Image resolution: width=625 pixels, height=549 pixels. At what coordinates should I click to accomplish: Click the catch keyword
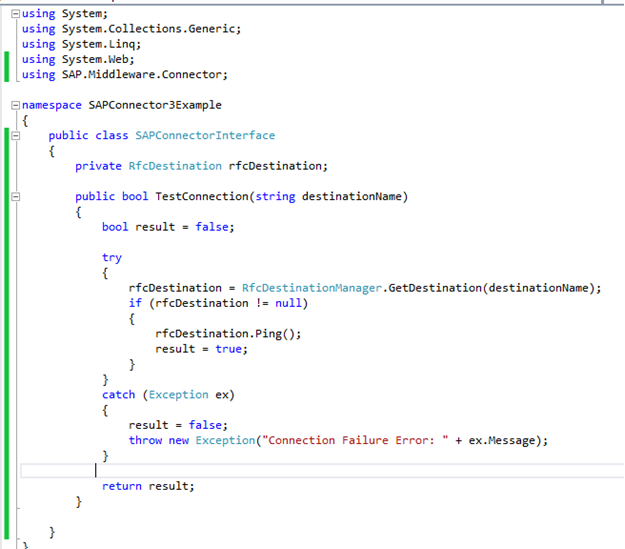(118, 395)
